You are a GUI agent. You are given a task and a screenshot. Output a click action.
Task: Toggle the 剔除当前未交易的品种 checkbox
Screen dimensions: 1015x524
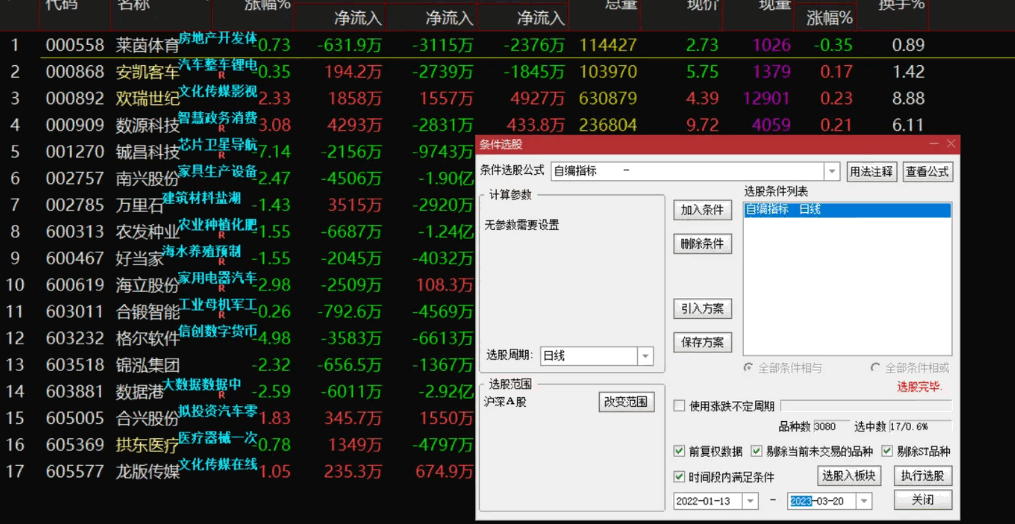(756, 451)
